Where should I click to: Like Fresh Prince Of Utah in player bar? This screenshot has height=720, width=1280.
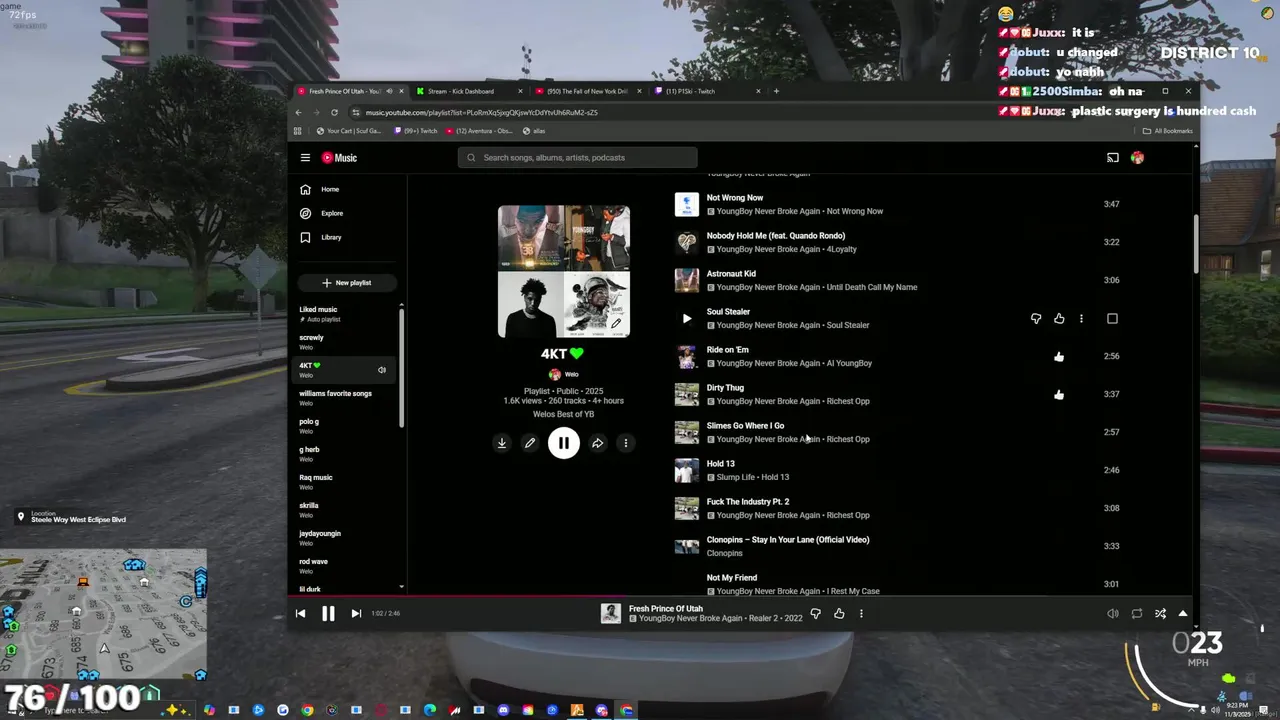[x=839, y=614]
